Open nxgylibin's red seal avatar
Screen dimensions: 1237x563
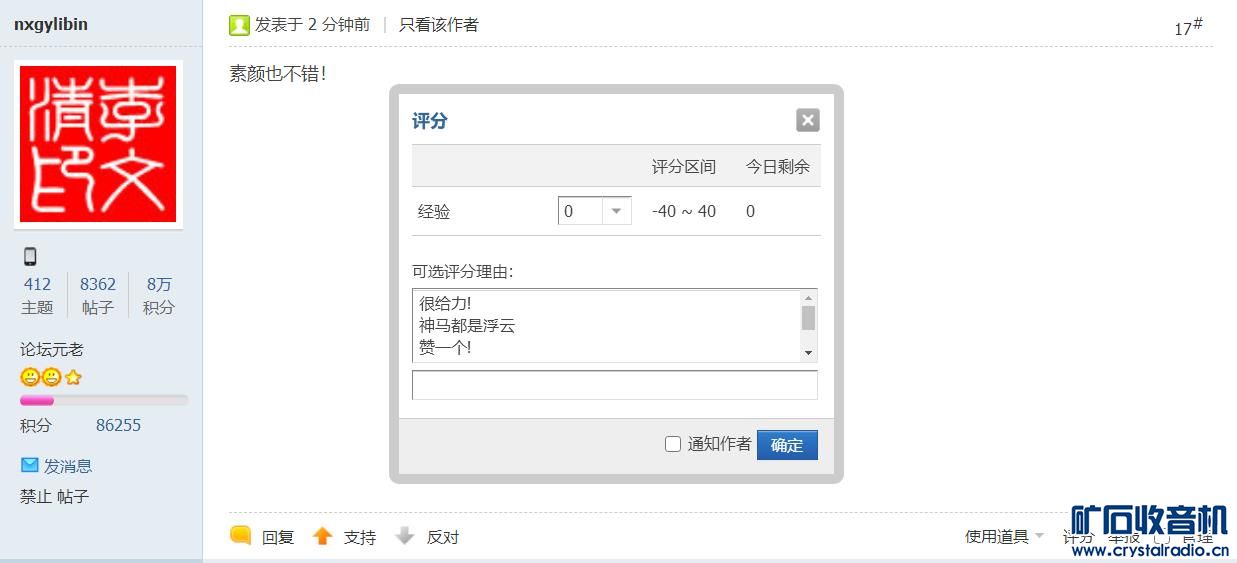(x=98, y=144)
